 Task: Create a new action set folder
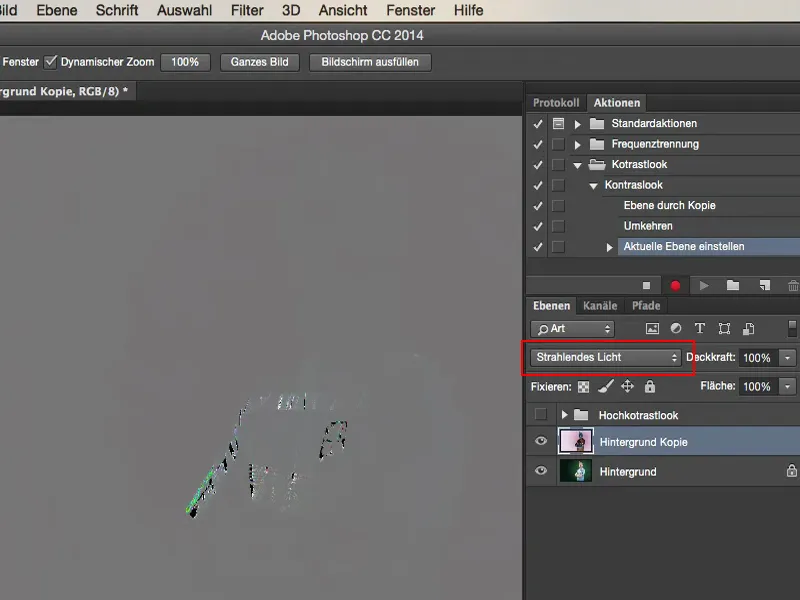[x=733, y=285]
